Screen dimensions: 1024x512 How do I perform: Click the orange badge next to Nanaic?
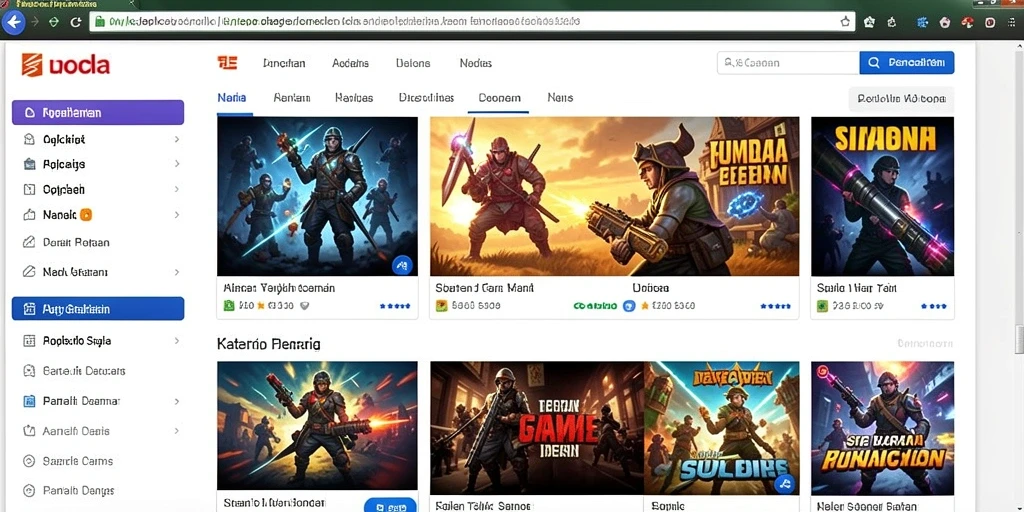tap(86, 214)
